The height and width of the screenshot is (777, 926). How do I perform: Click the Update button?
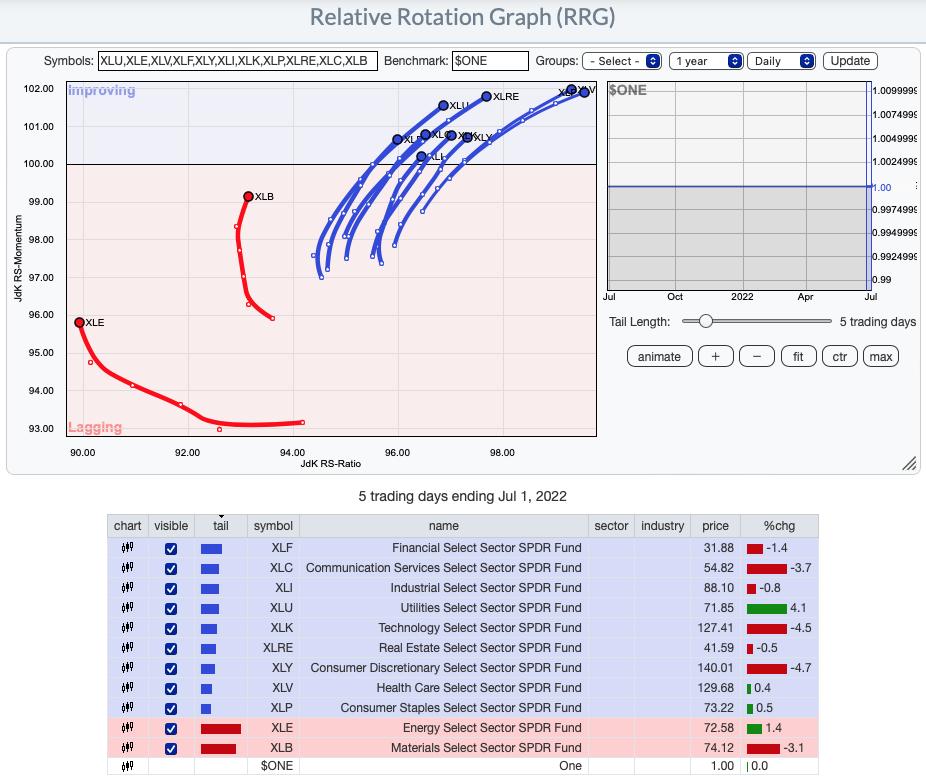850,61
